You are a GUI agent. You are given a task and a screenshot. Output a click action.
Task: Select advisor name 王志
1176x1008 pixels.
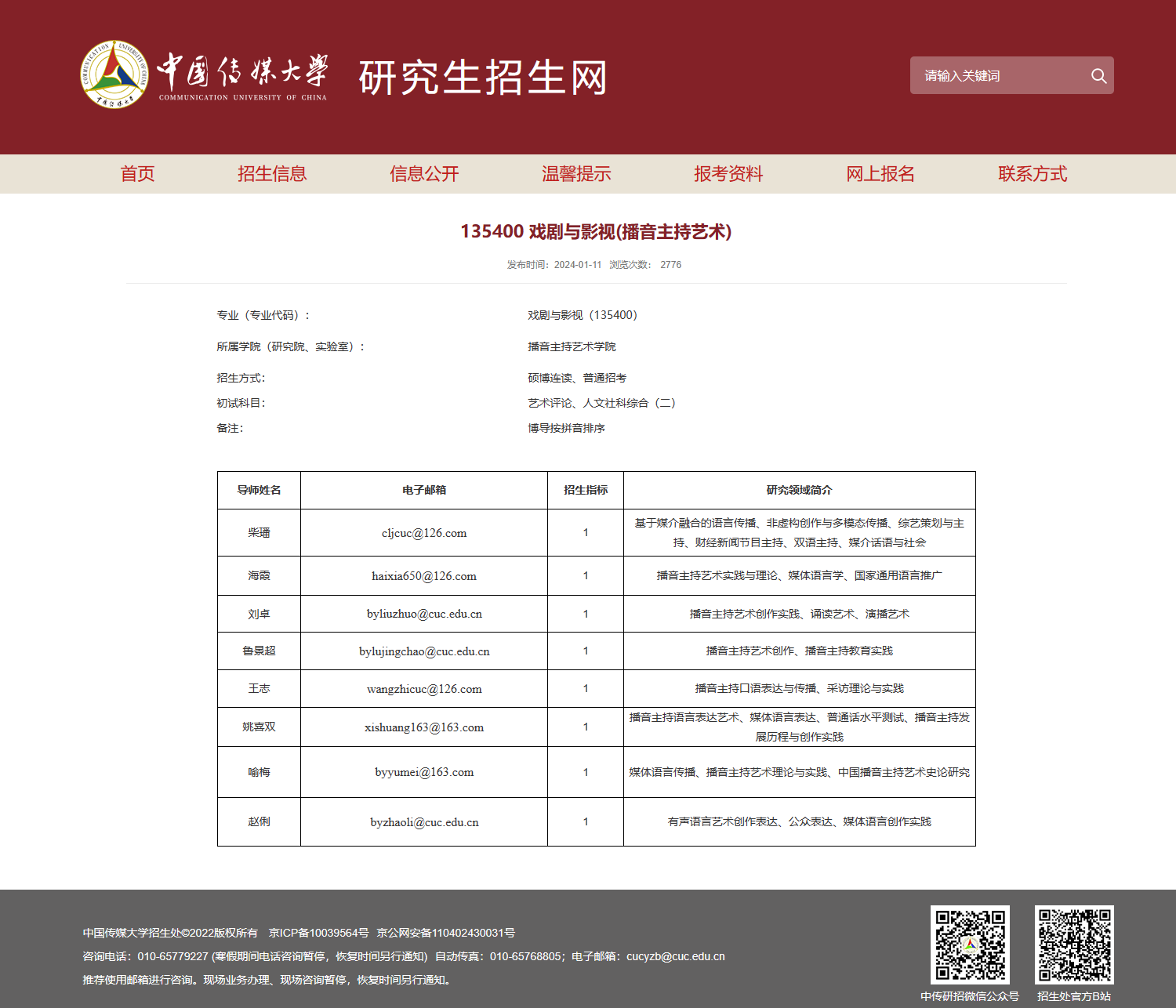click(x=259, y=688)
